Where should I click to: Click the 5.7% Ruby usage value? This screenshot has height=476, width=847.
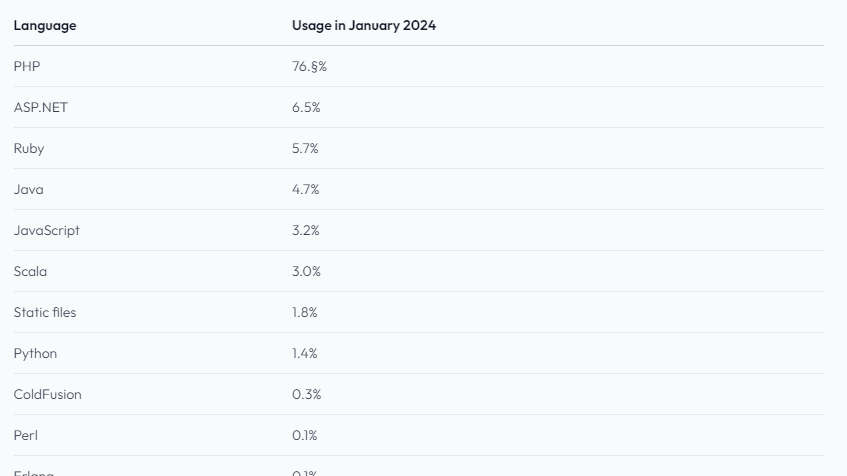click(x=305, y=149)
